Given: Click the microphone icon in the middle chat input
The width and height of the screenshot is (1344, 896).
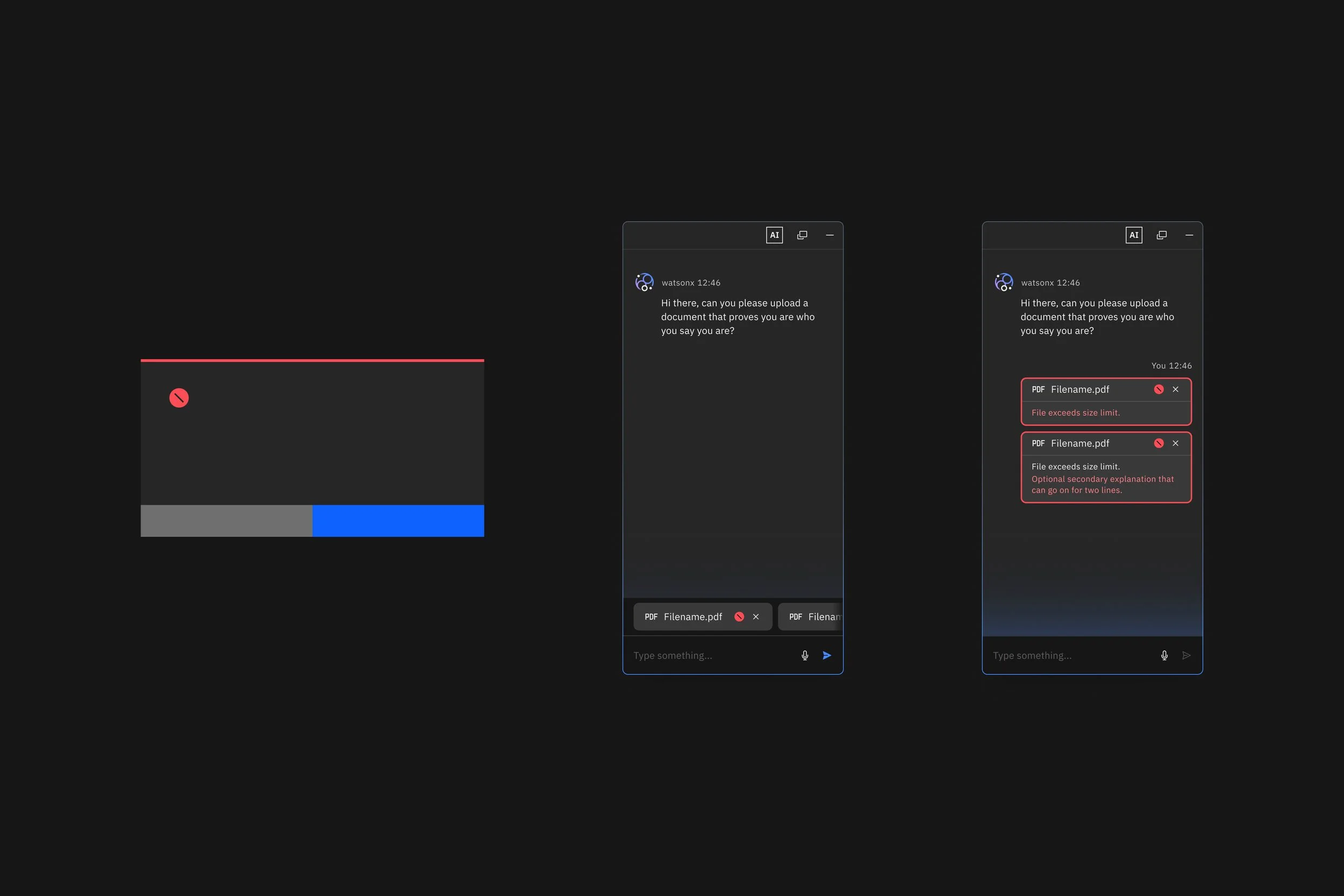Looking at the screenshot, I should 805,655.
